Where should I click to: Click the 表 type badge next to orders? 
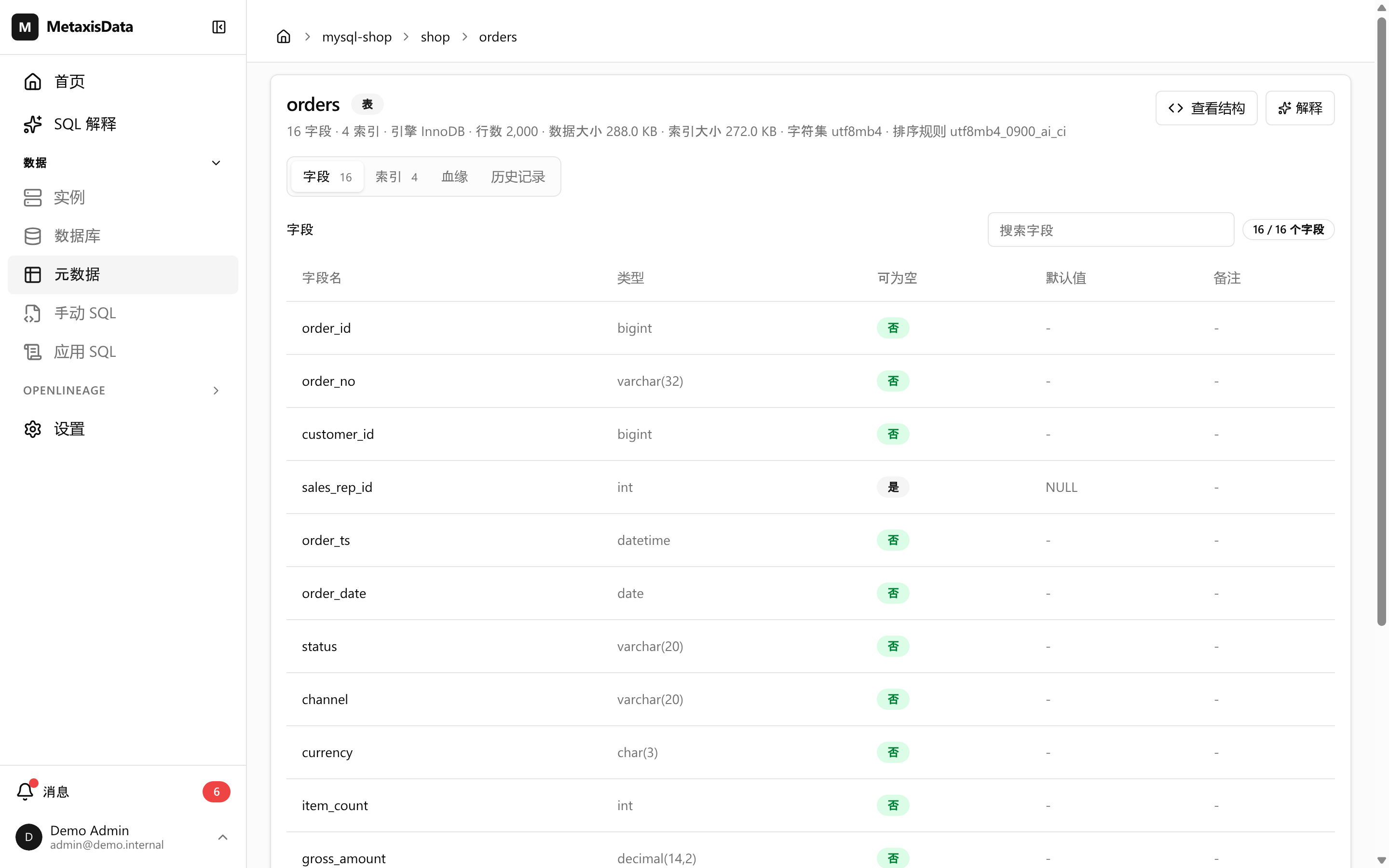pos(368,105)
